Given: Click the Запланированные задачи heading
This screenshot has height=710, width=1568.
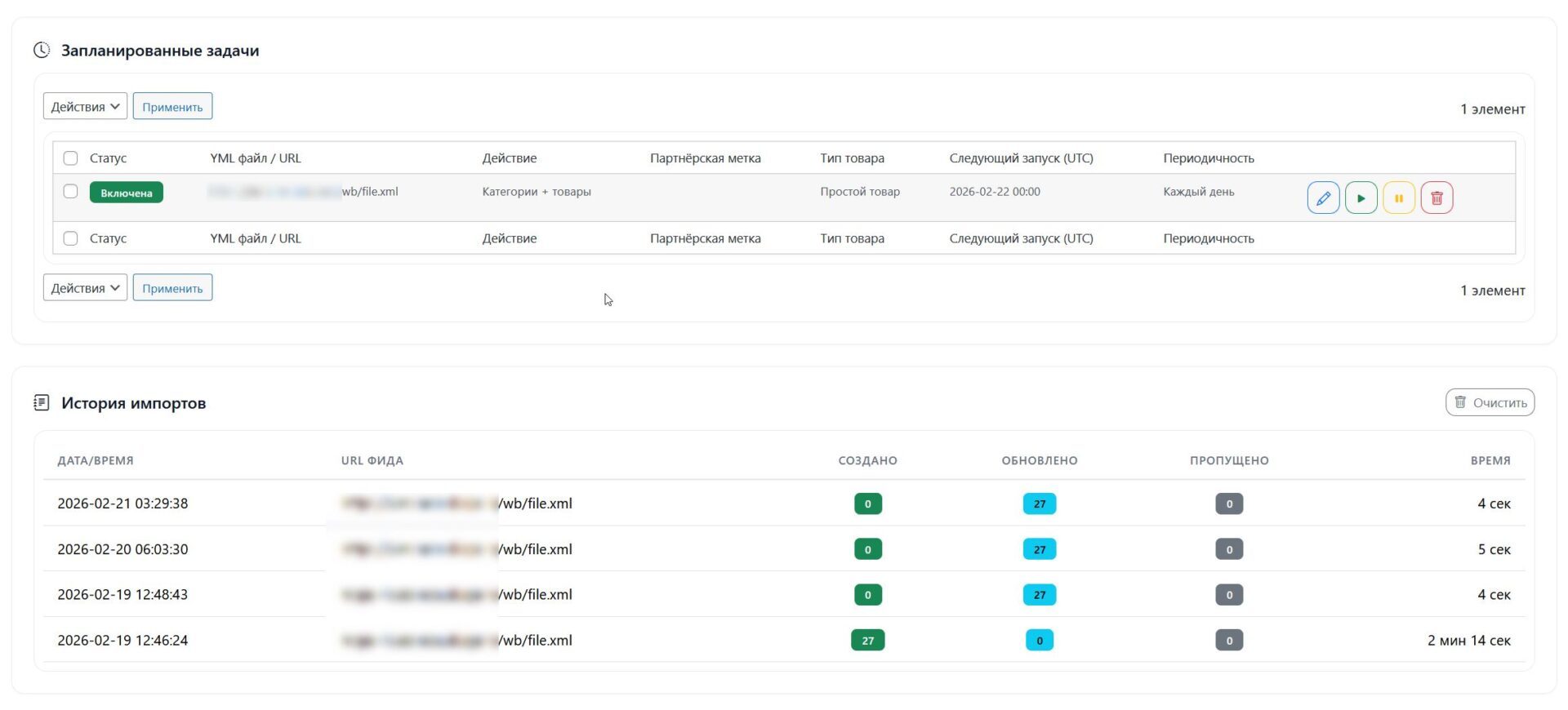Looking at the screenshot, I should click(160, 51).
